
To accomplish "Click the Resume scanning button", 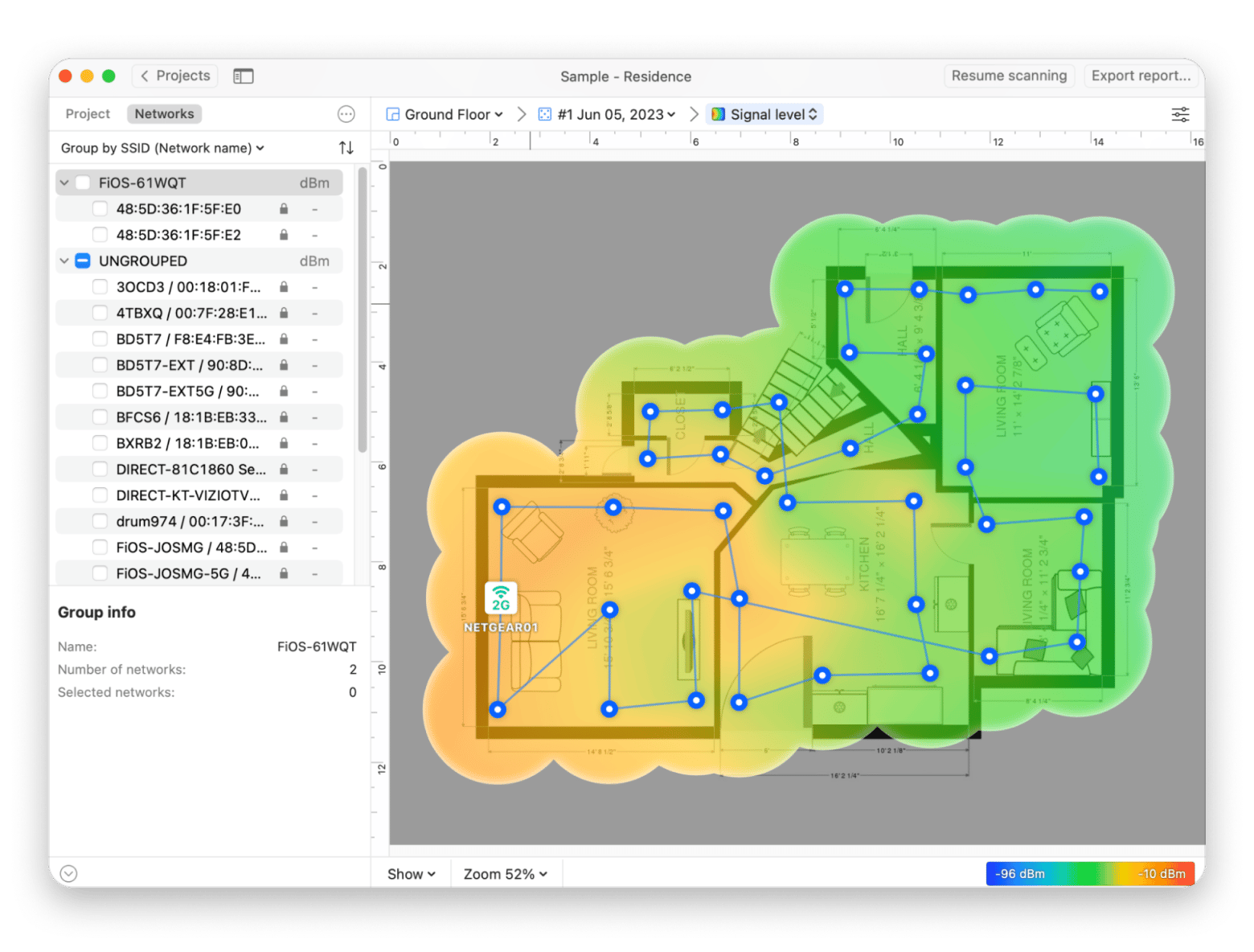I will [x=1009, y=76].
